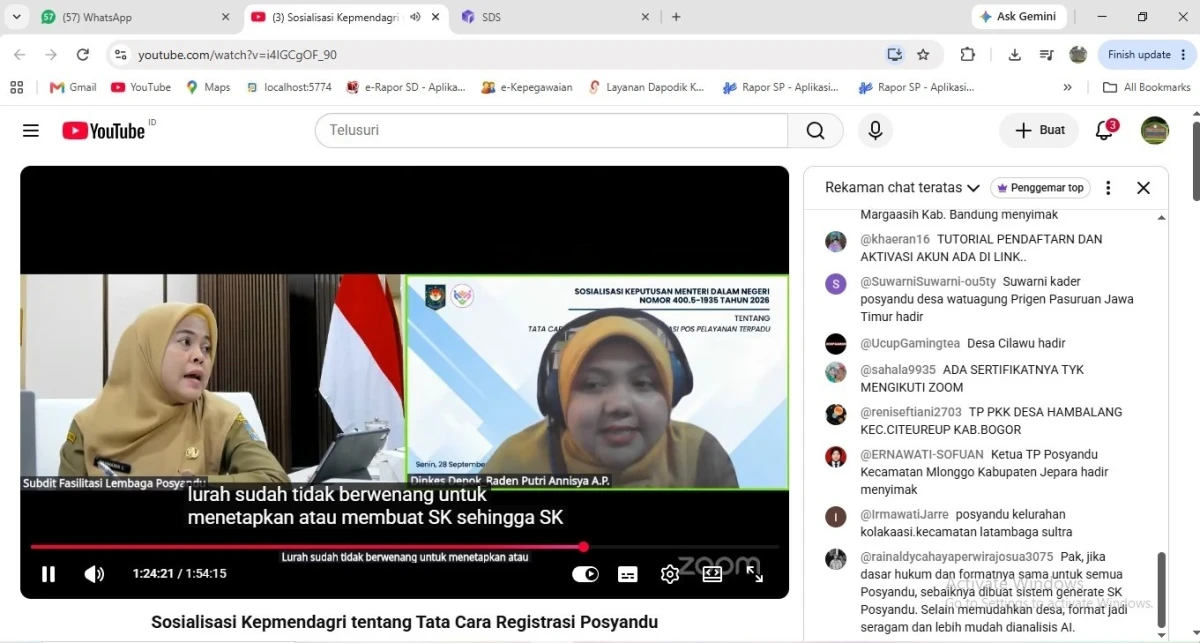This screenshot has height=643, width=1200.
Task: Navigate back in browser
Action: (x=22, y=55)
